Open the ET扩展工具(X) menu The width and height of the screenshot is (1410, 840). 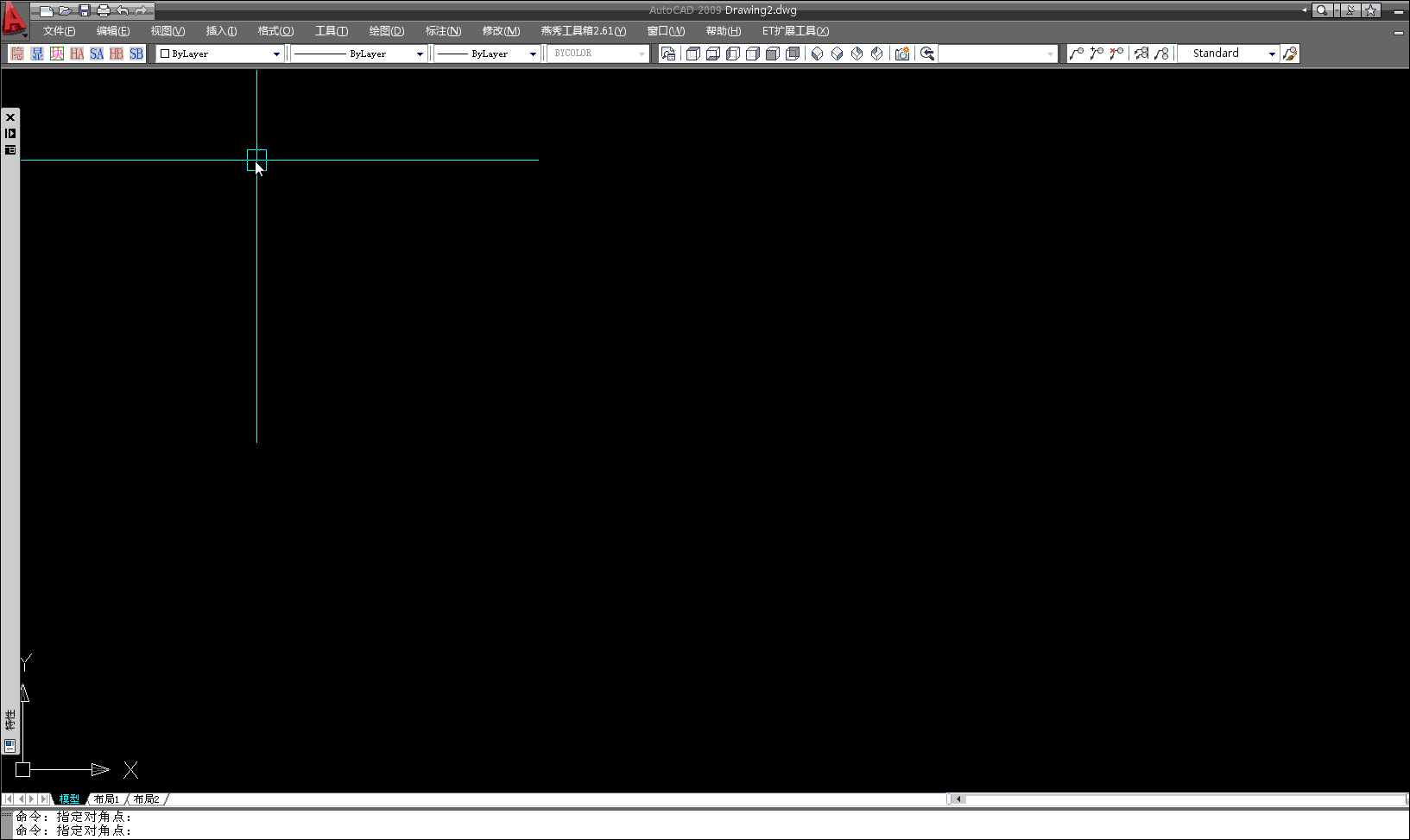[795, 31]
